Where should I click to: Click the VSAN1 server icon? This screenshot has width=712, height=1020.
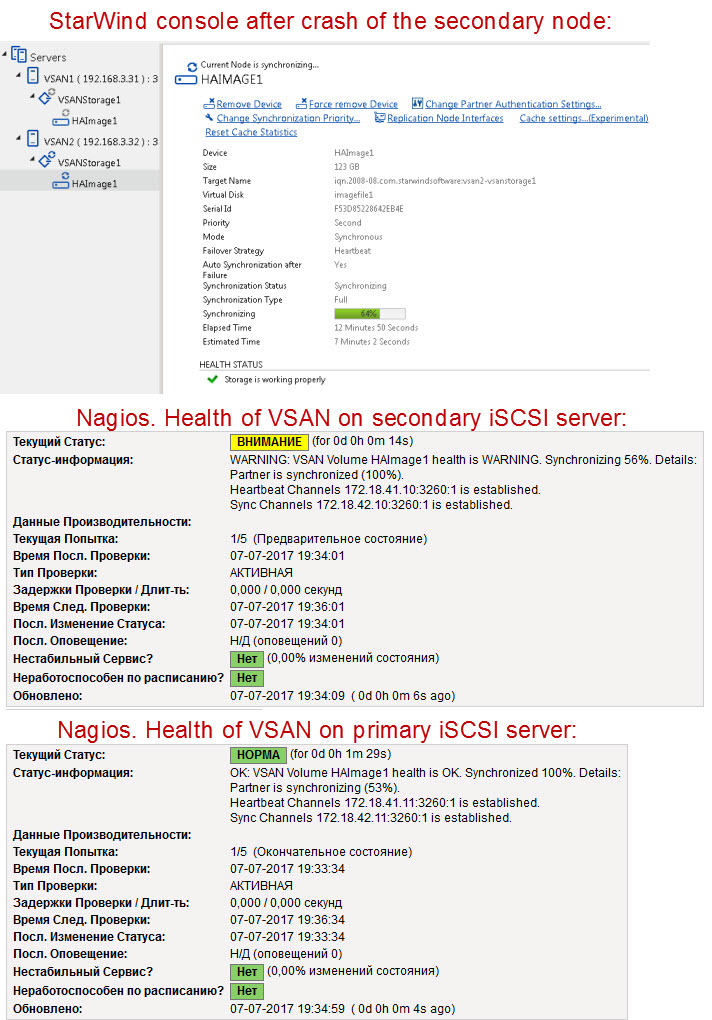[33, 76]
